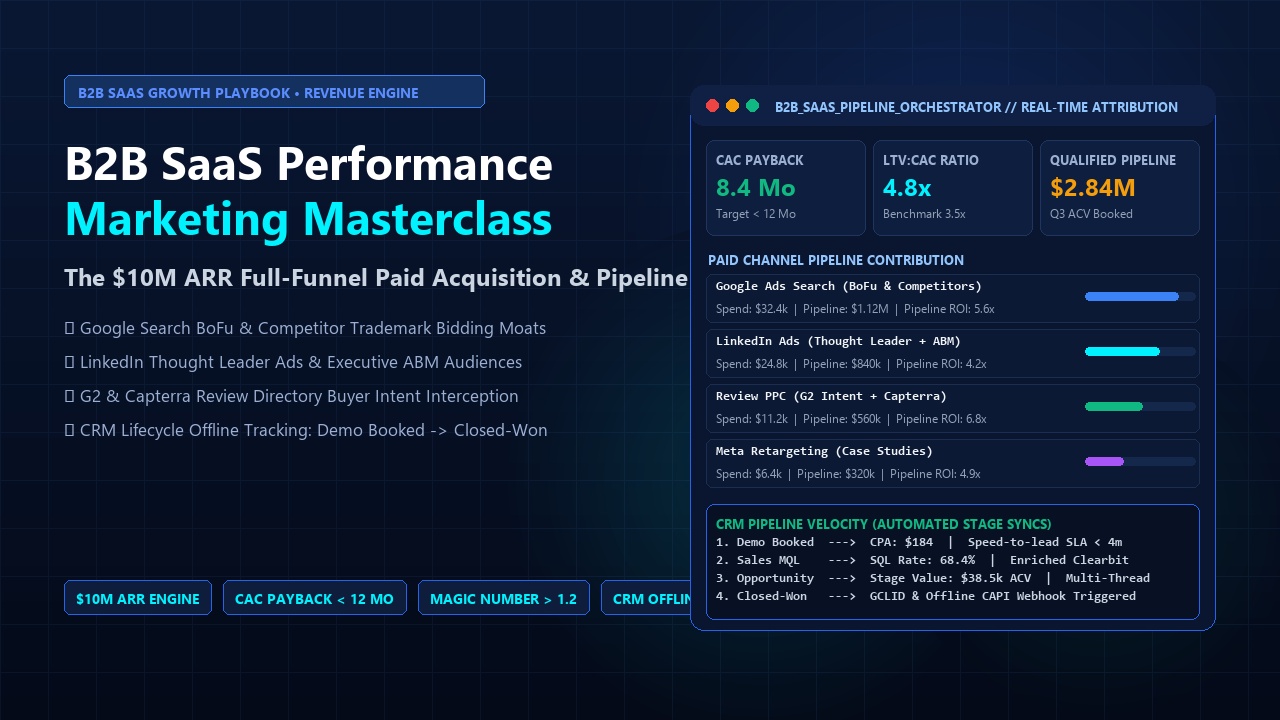Click the green window dot in orchestrator panel
This screenshot has width=1280, height=720.
(x=752, y=106)
